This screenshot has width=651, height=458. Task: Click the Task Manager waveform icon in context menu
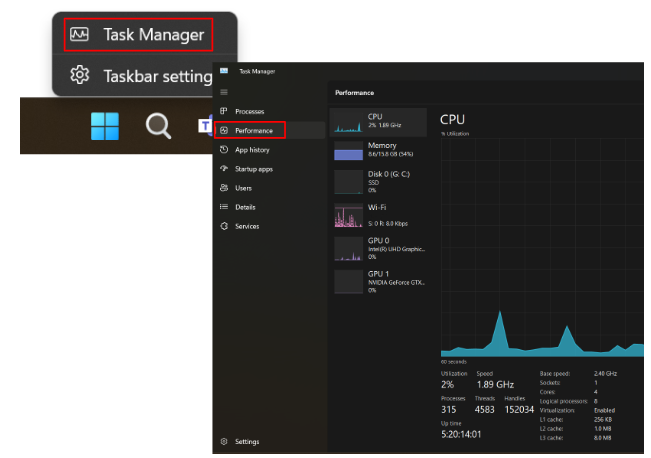[x=79, y=34]
